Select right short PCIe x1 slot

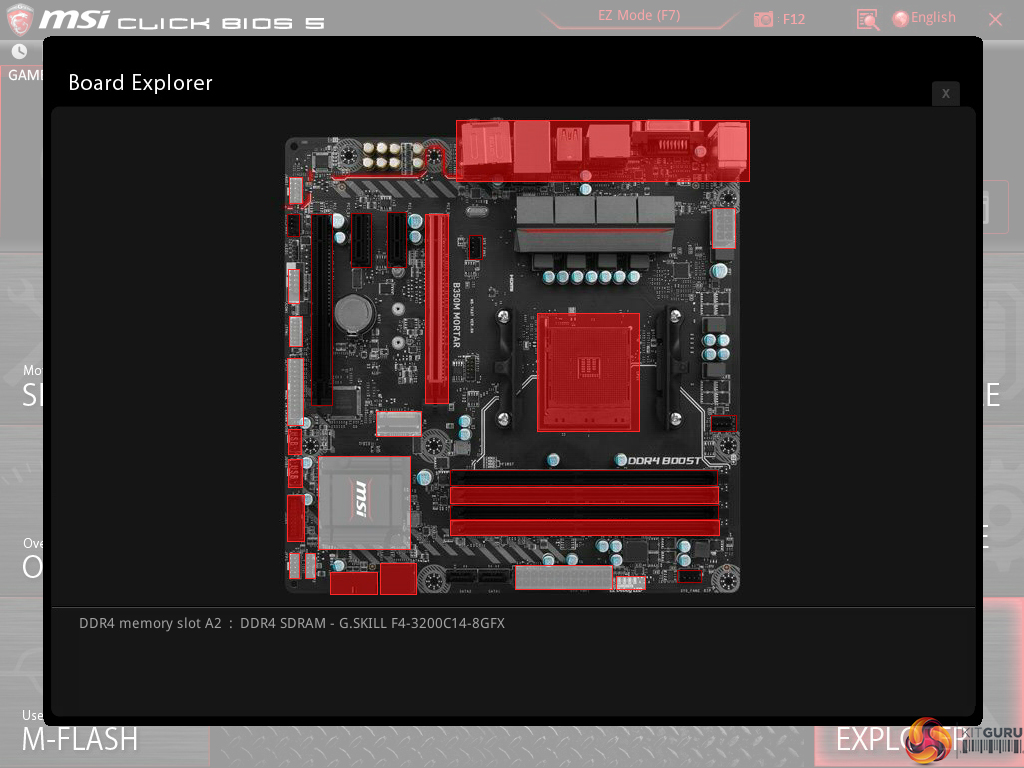point(396,240)
